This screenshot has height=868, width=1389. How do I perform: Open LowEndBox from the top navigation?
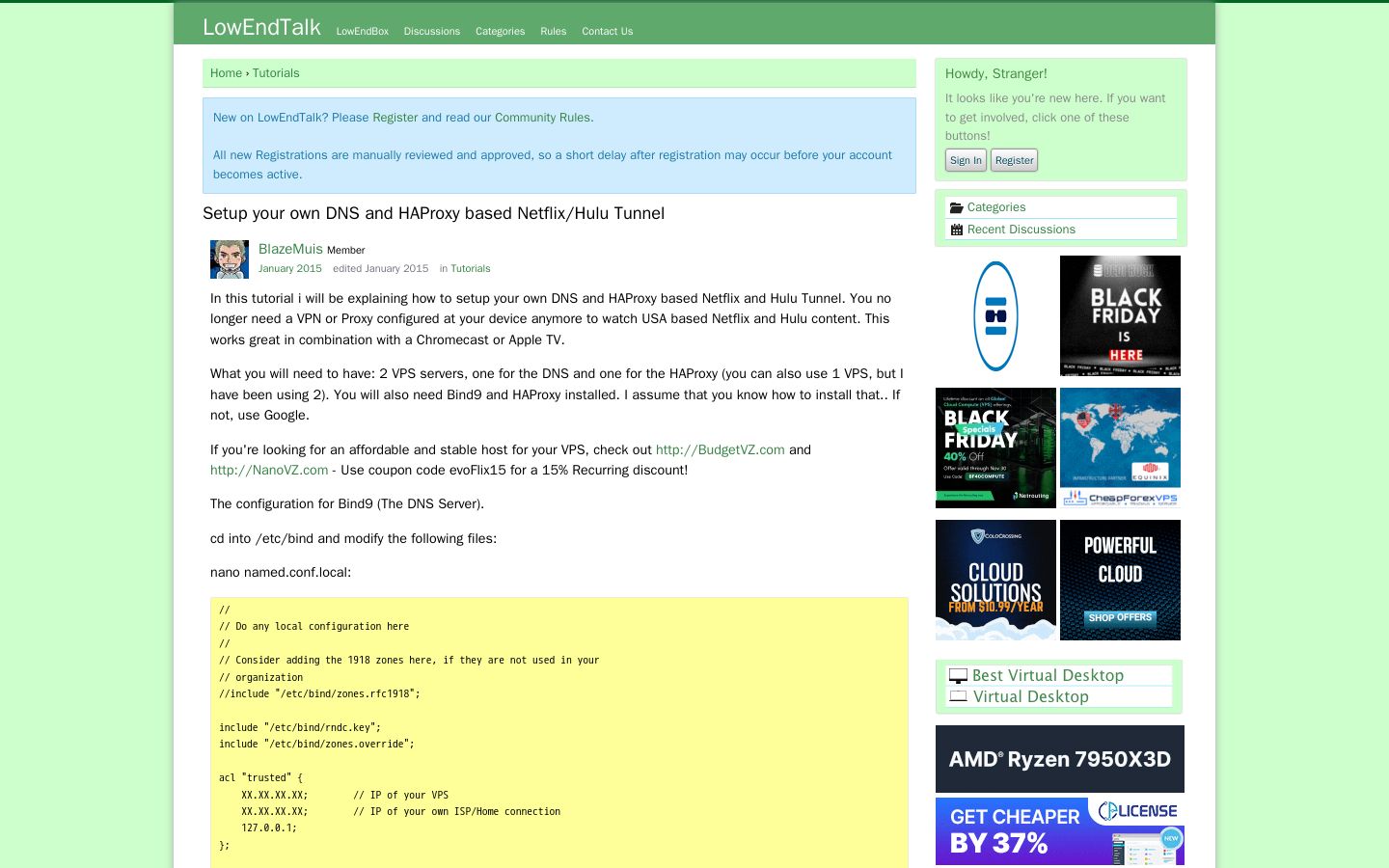pos(363,31)
